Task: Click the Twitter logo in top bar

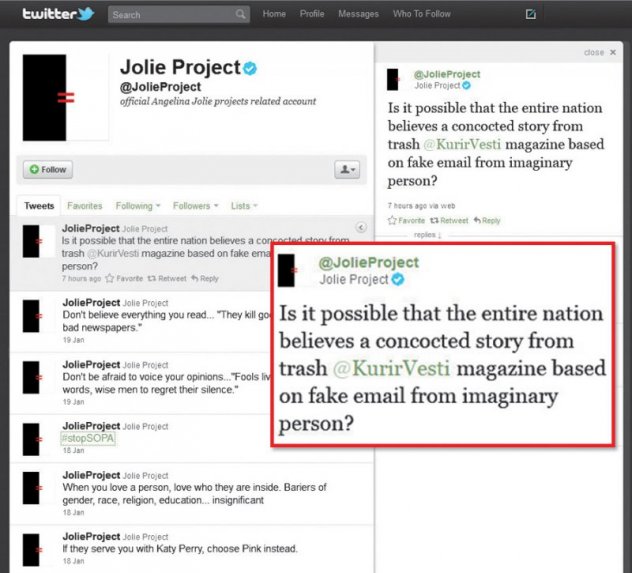Action: pos(56,14)
